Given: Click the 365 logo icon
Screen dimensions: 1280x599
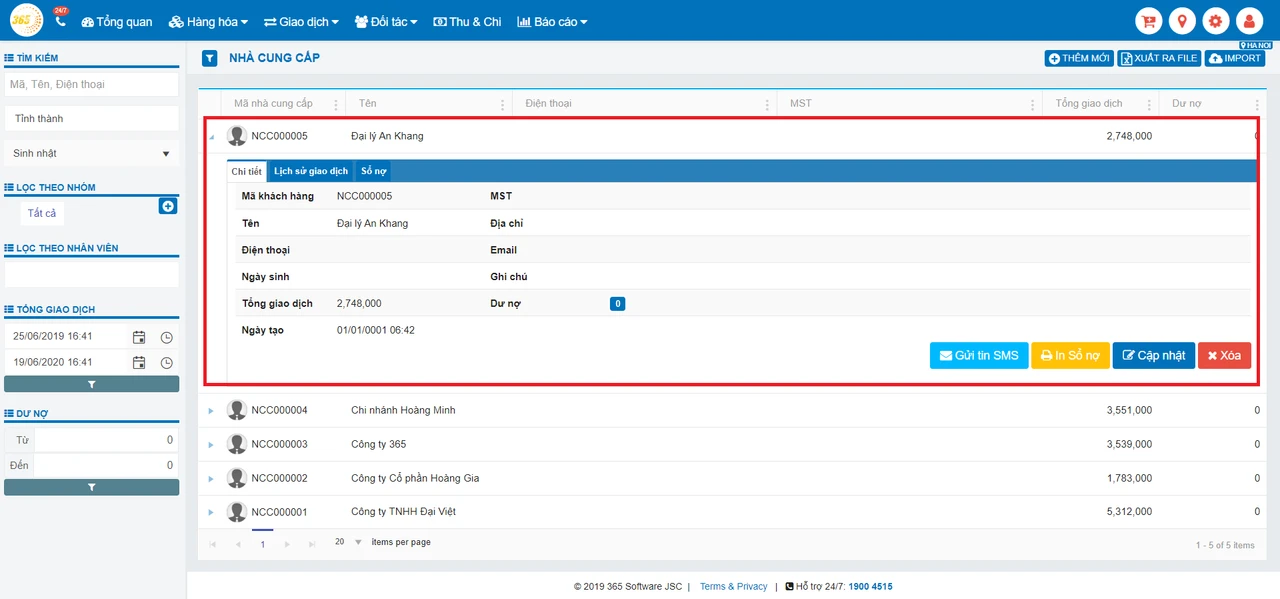Looking at the screenshot, I should pyautogui.click(x=26, y=20).
